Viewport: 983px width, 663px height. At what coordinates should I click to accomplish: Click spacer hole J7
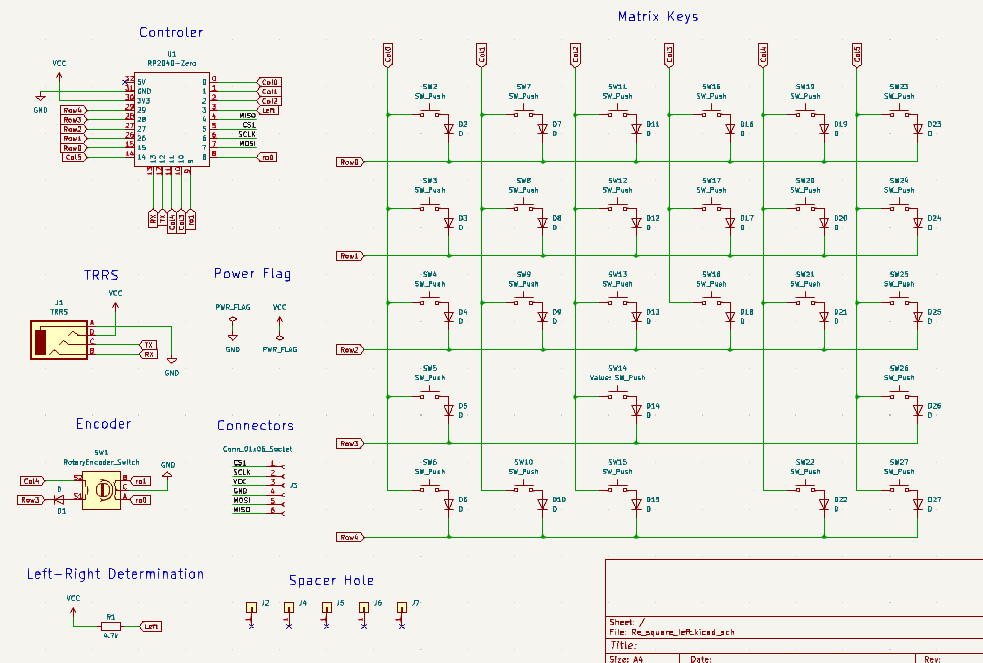point(401,607)
